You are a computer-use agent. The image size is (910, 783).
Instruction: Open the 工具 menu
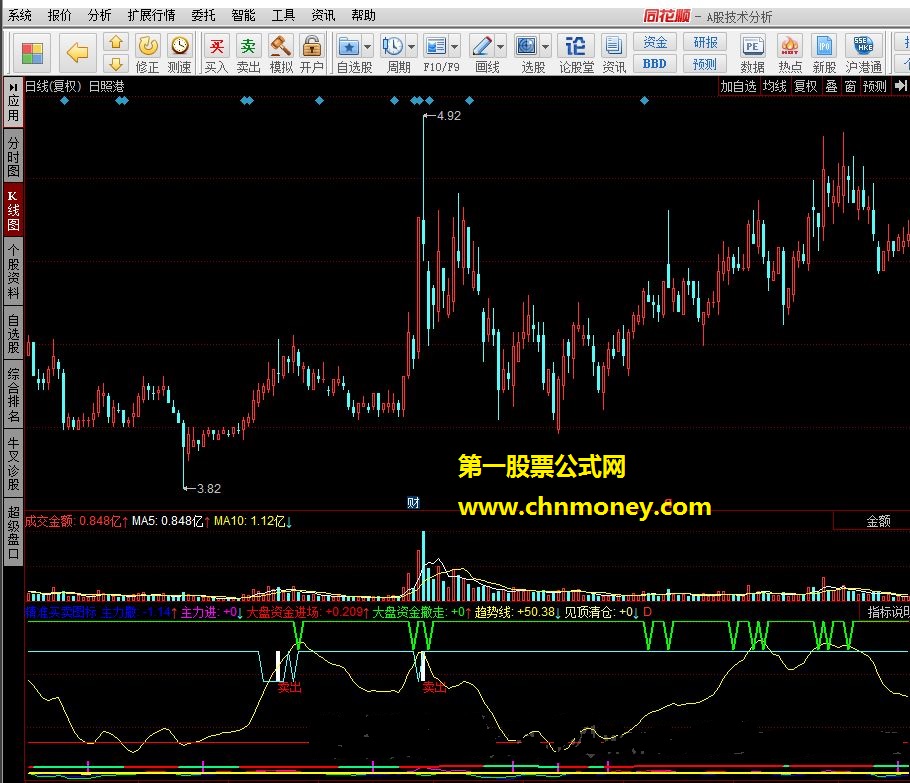[283, 15]
